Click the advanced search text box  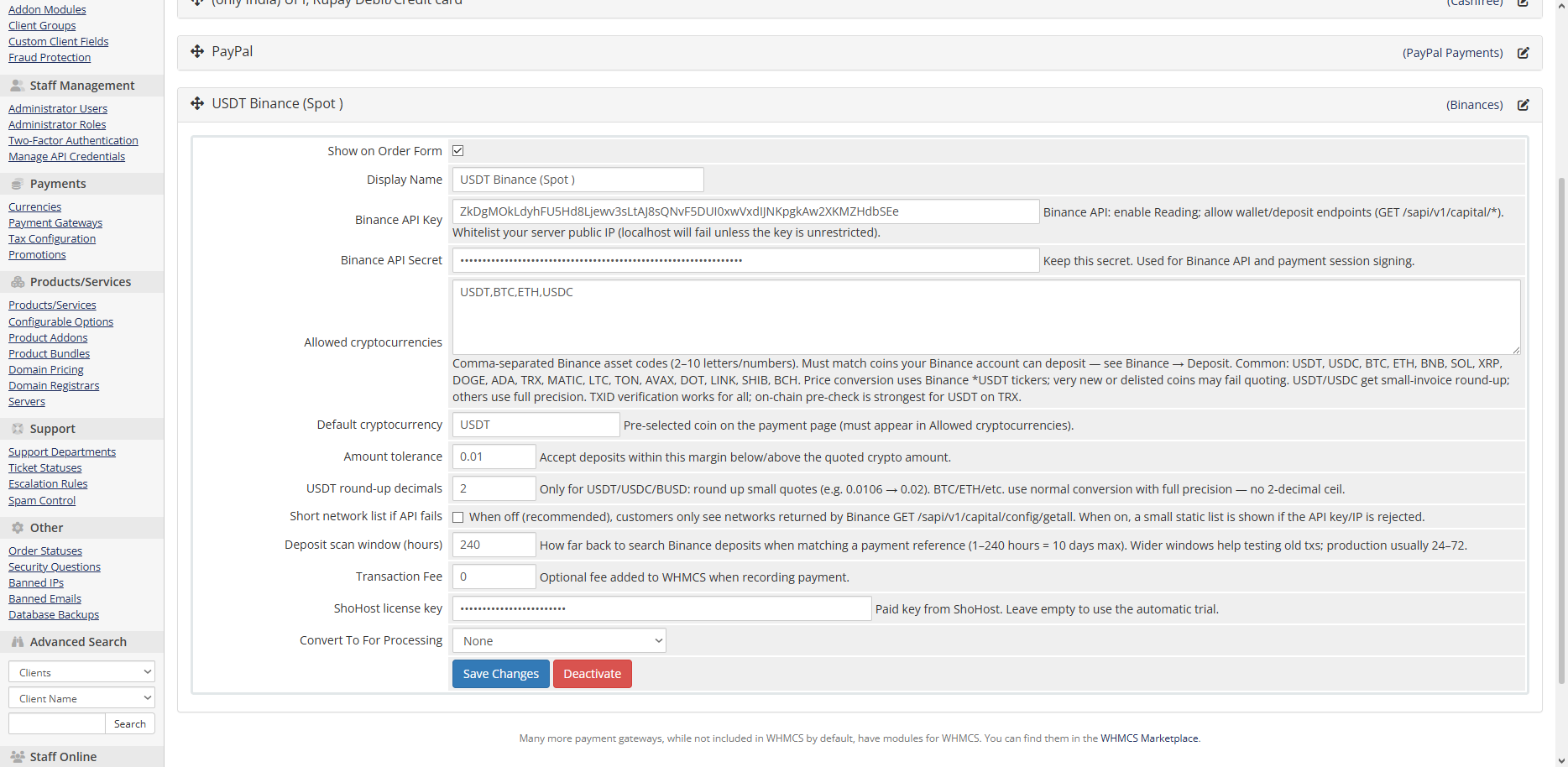57,724
